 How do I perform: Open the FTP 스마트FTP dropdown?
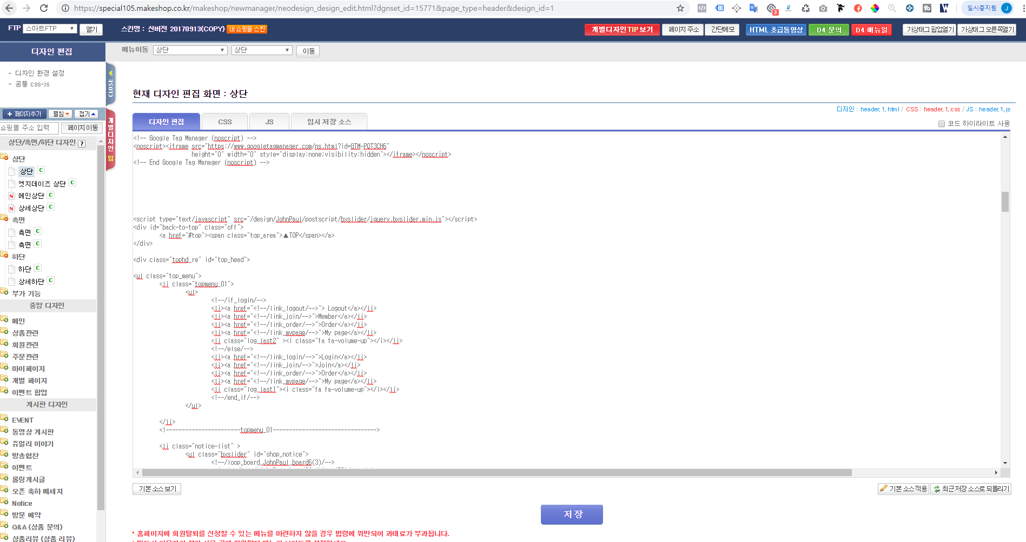(50, 29)
